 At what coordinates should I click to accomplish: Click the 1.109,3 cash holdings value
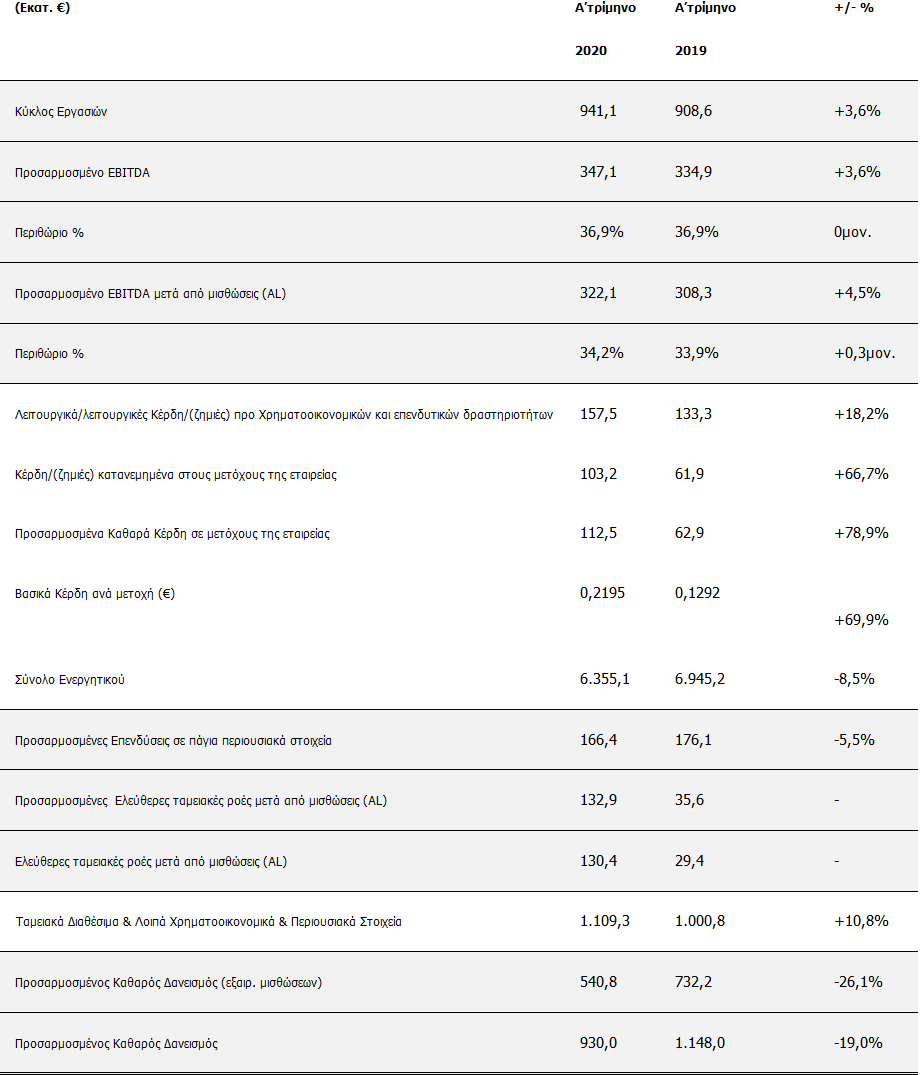point(604,921)
